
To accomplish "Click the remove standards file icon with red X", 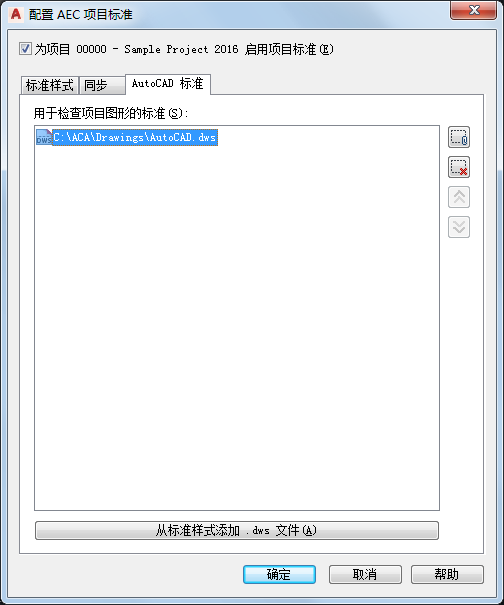I will point(458,167).
